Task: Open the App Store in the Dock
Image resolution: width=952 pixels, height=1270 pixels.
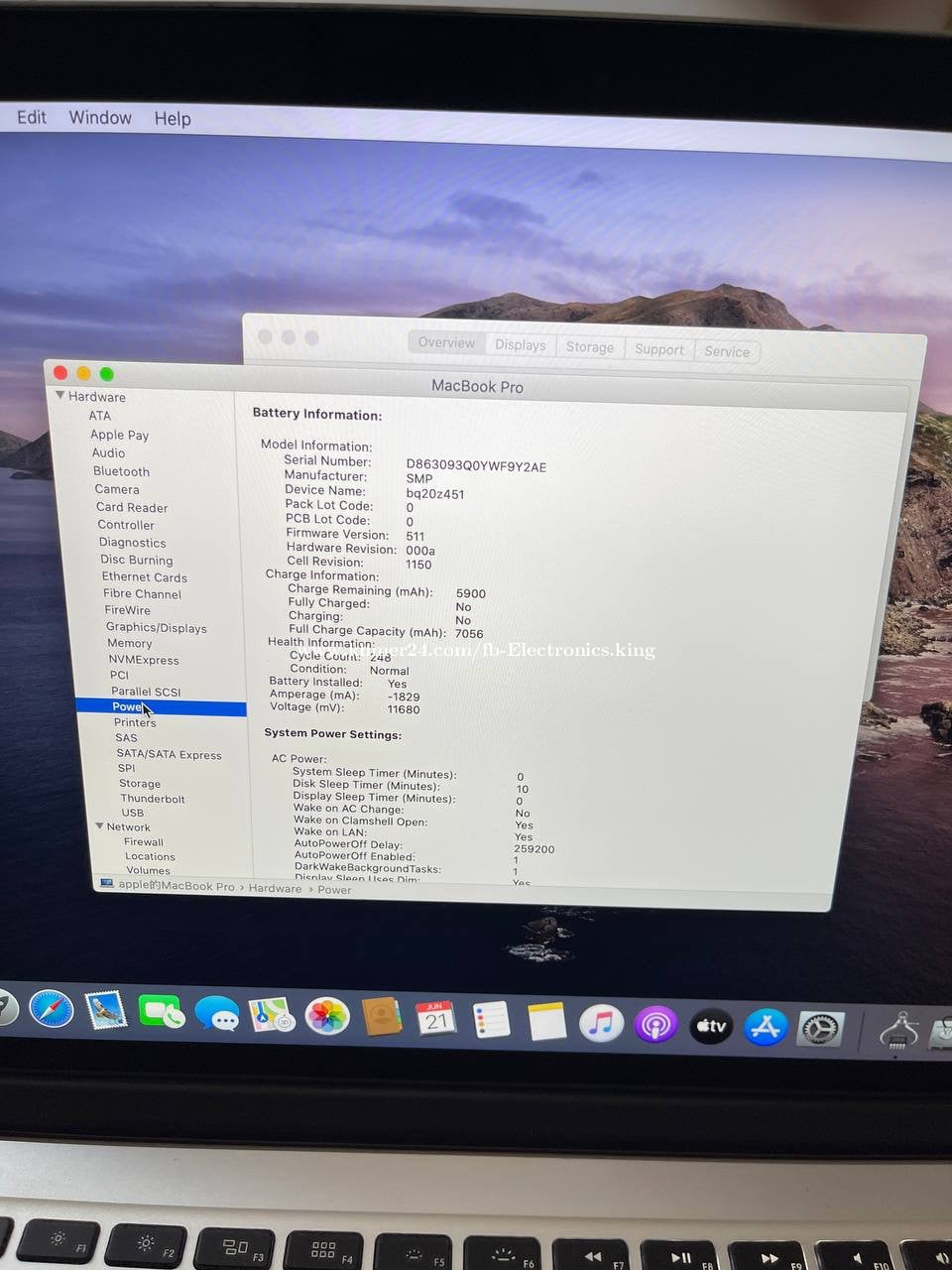Action: coord(765,1028)
